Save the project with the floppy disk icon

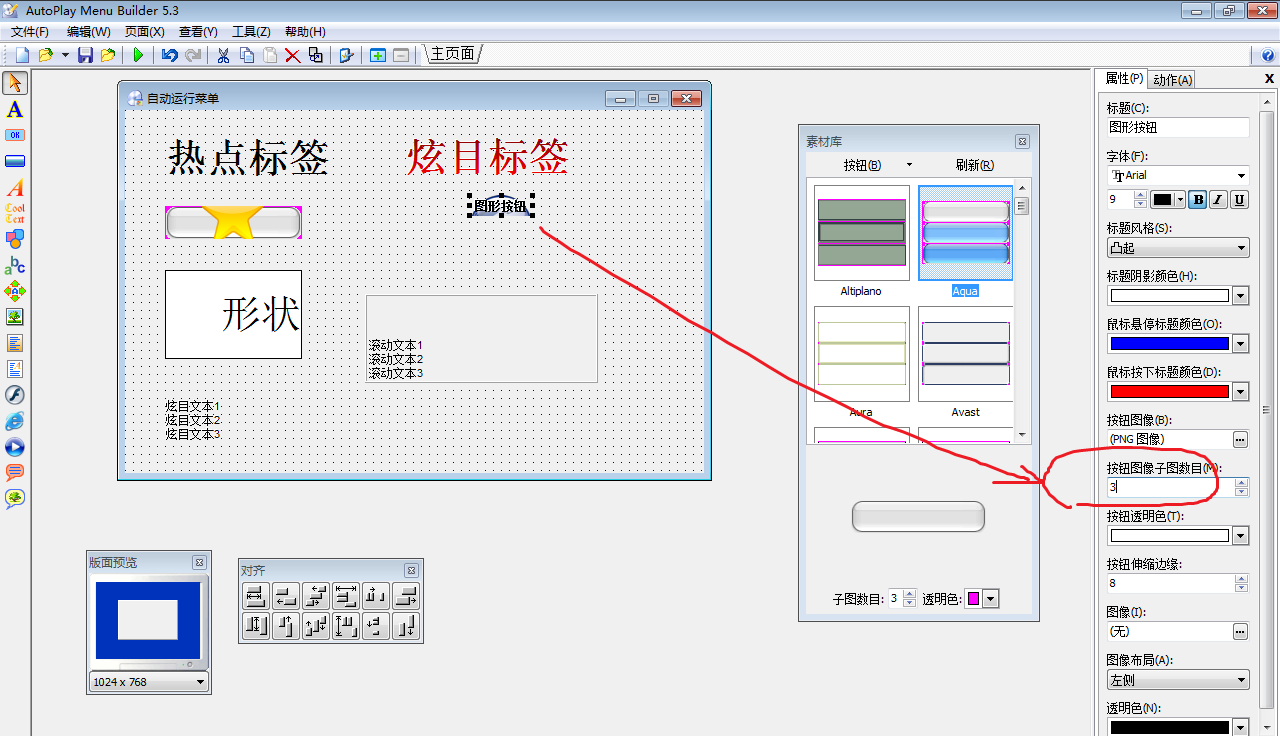85,55
